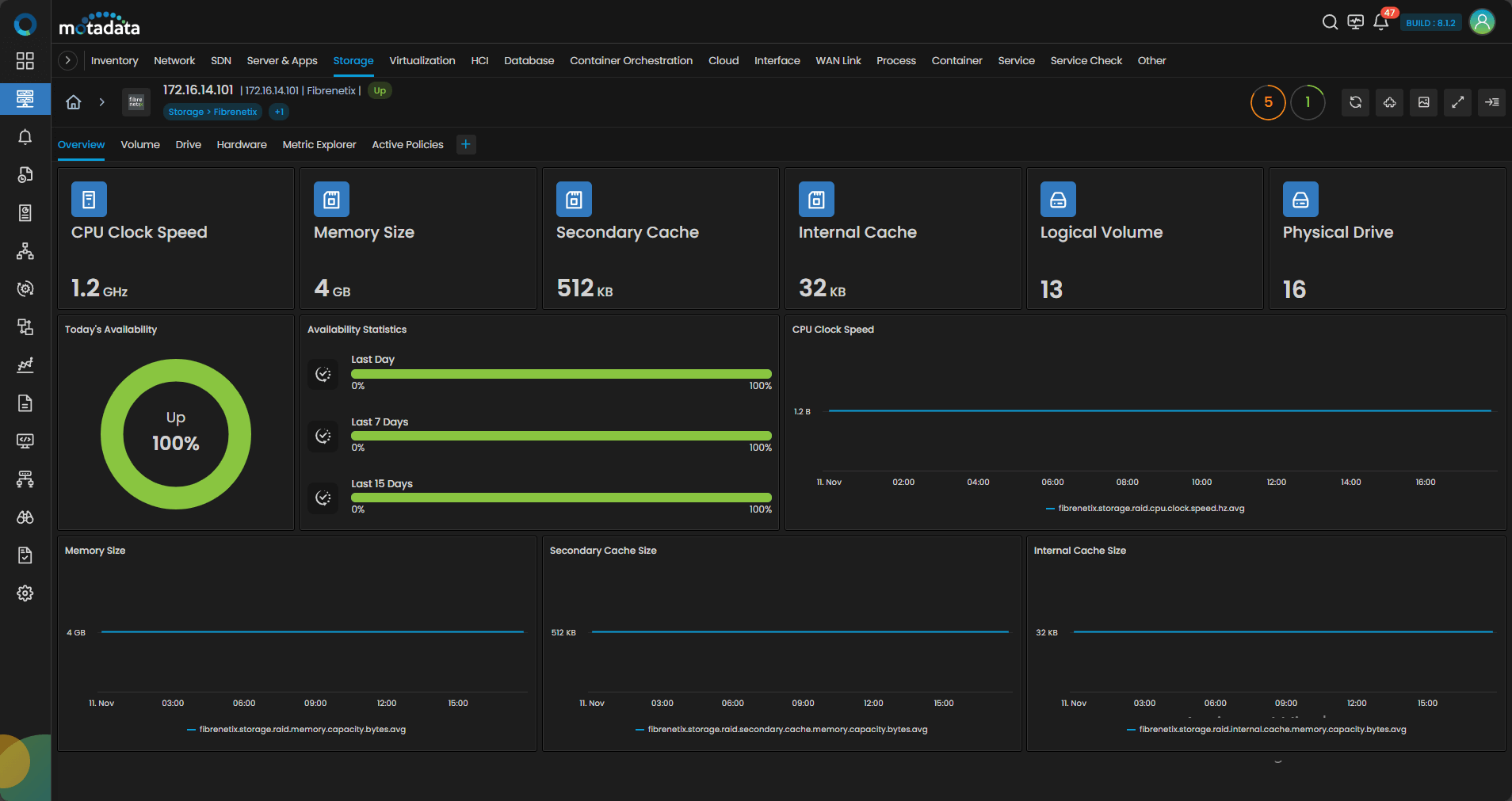Toggle fullscreen with the expand arrows icon
Screen dimensions: 1512x801
tap(1457, 102)
